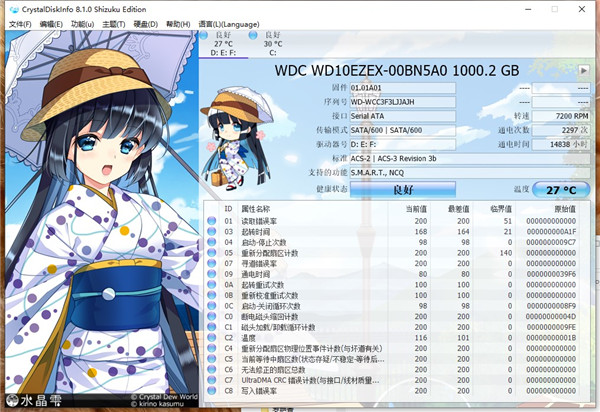This screenshot has height=412, width=600.
Task: Select the UltraDMA CRC 错误计数 row
Action: (x=392, y=380)
